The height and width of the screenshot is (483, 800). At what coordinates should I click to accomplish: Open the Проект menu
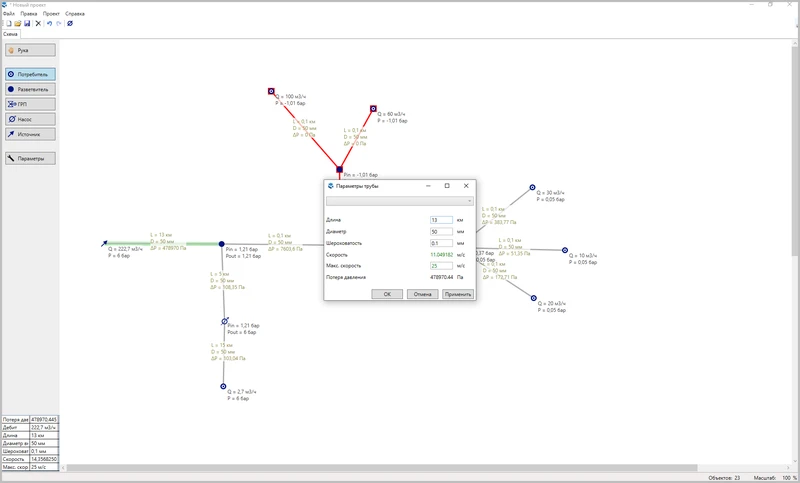(x=51, y=14)
